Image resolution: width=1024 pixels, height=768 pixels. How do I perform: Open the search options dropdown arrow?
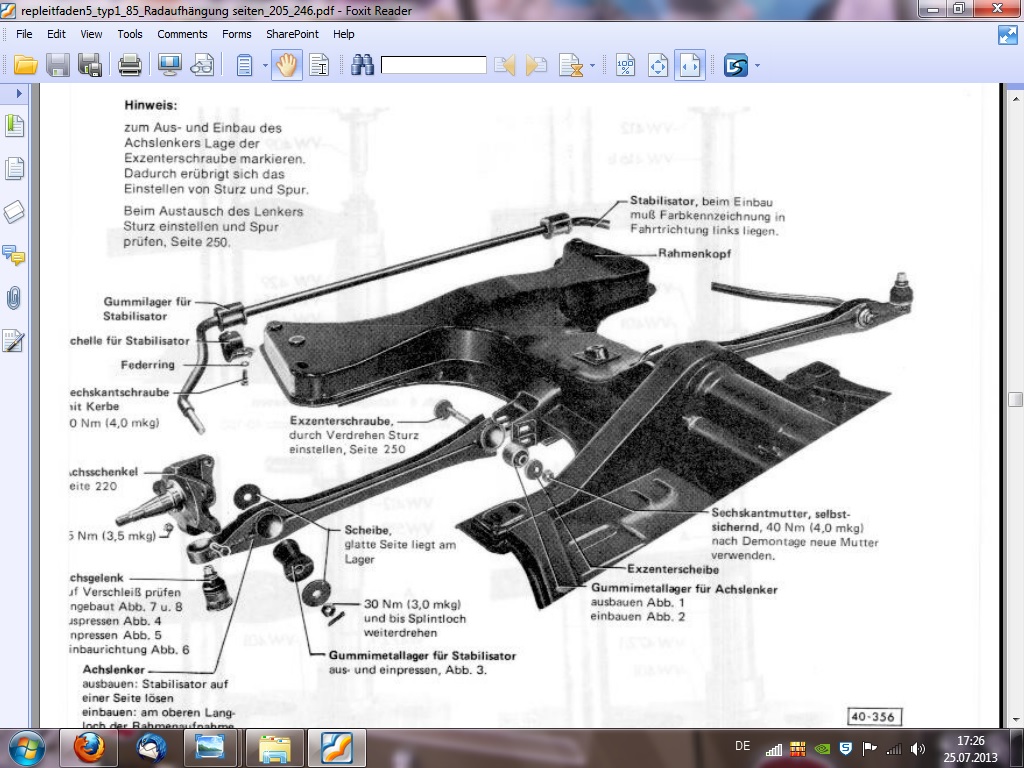(x=593, y=66)
